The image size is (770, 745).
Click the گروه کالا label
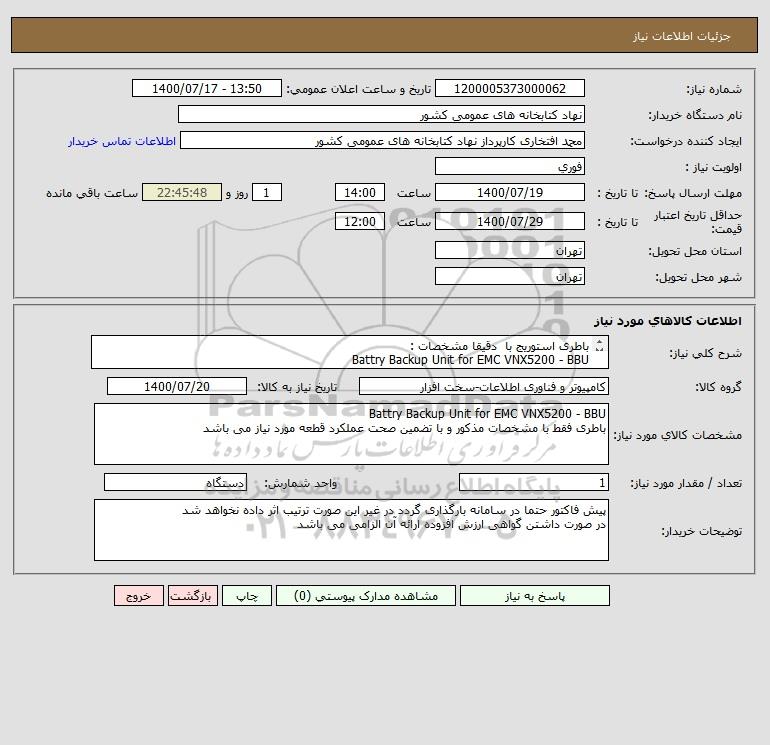pos(718,387)
